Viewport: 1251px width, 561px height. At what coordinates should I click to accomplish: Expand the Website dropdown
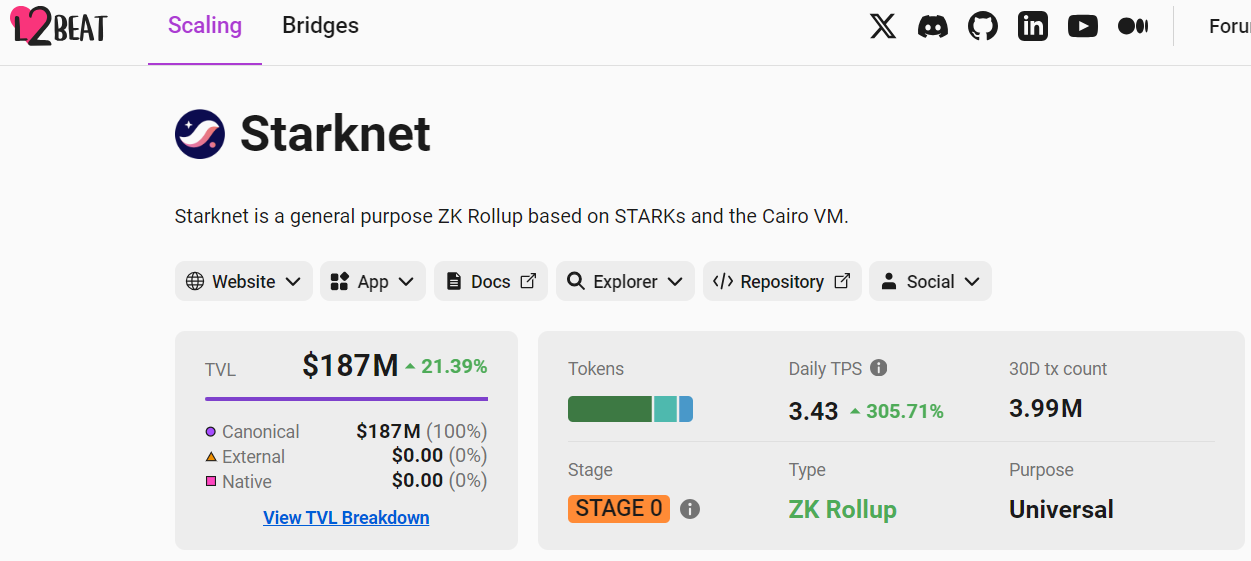(244, 282)
